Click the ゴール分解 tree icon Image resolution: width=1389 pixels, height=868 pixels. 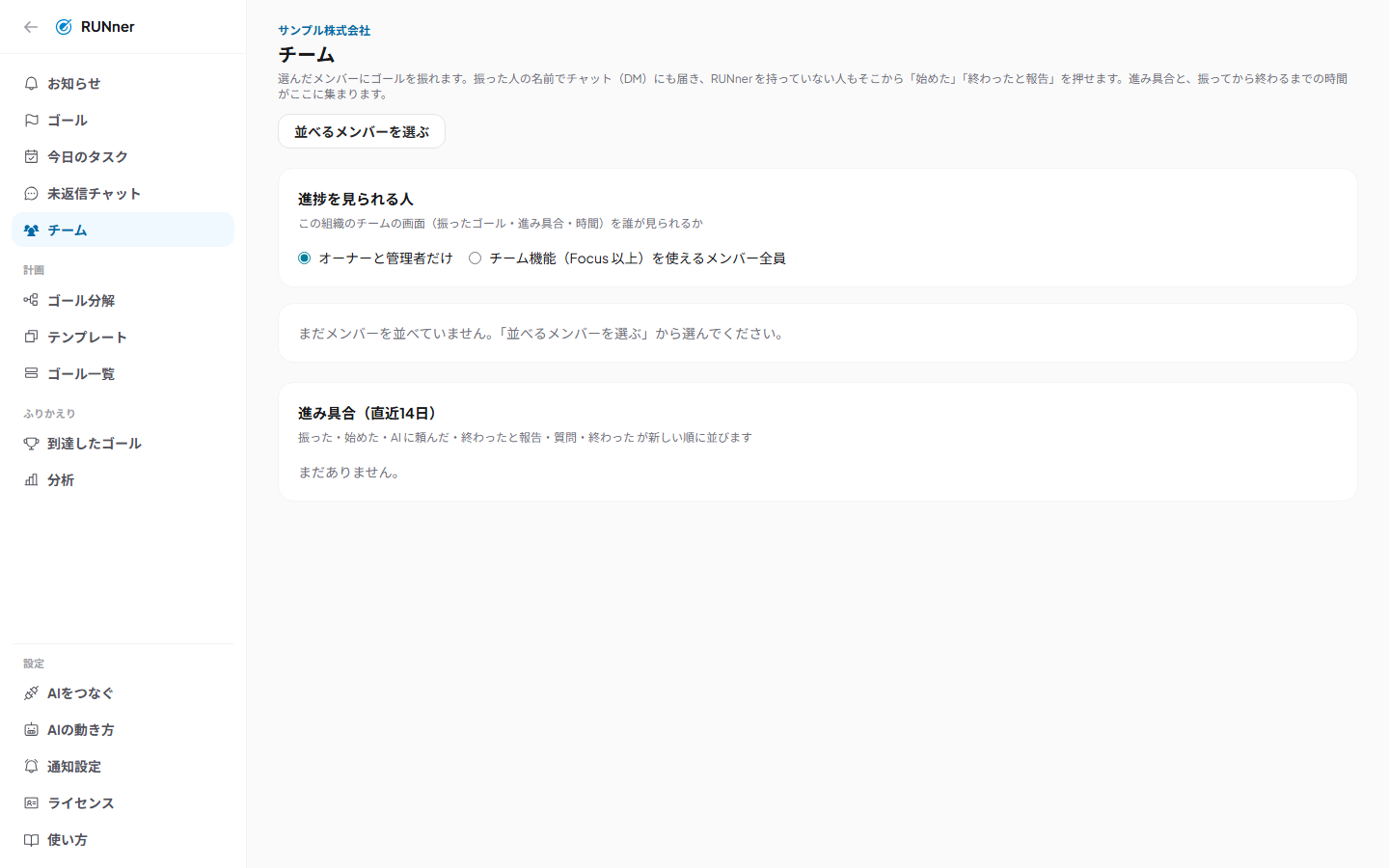pos(31,300)
